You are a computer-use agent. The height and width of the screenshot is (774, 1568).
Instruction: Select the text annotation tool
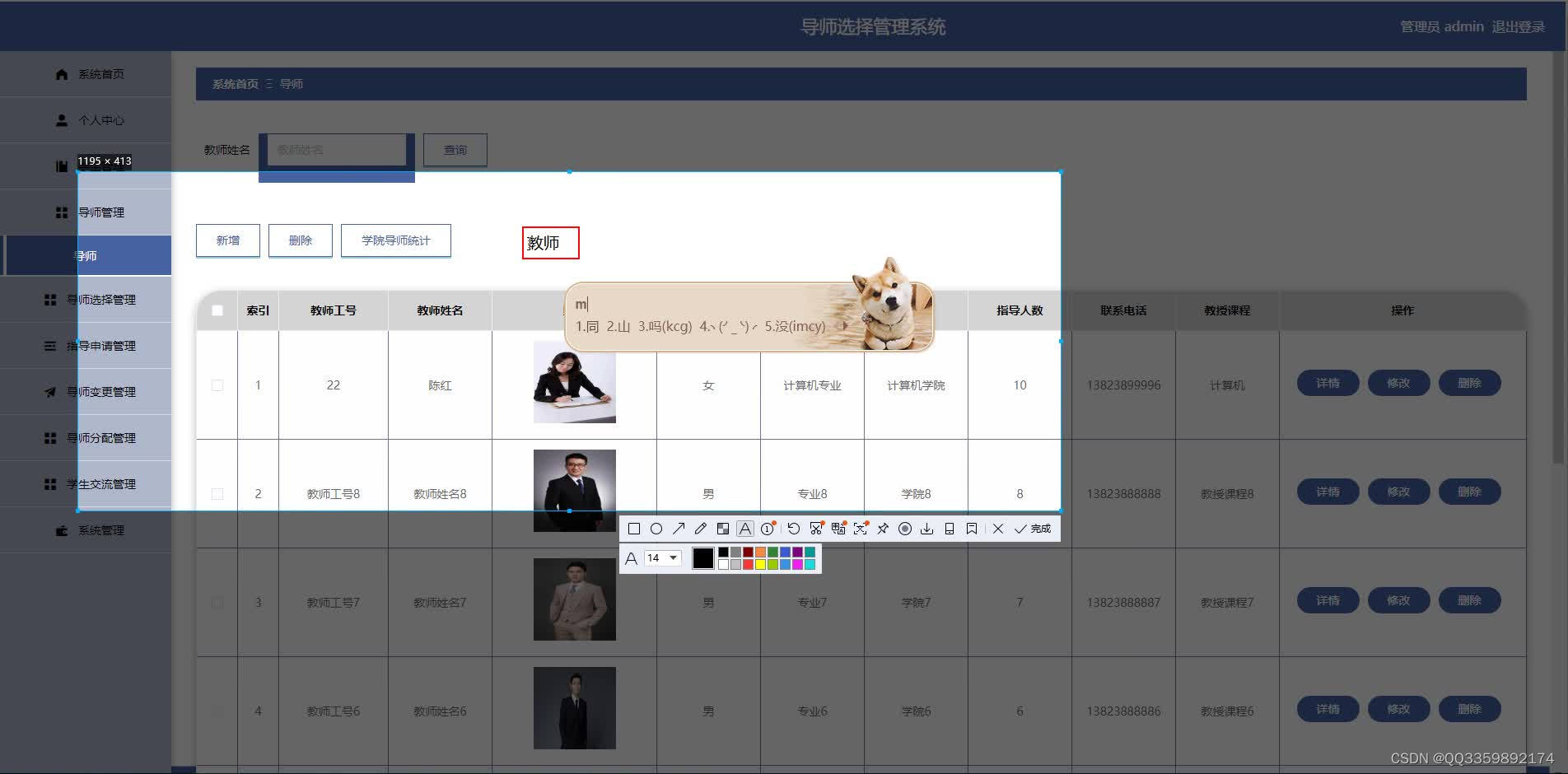[x=745, y=529]
